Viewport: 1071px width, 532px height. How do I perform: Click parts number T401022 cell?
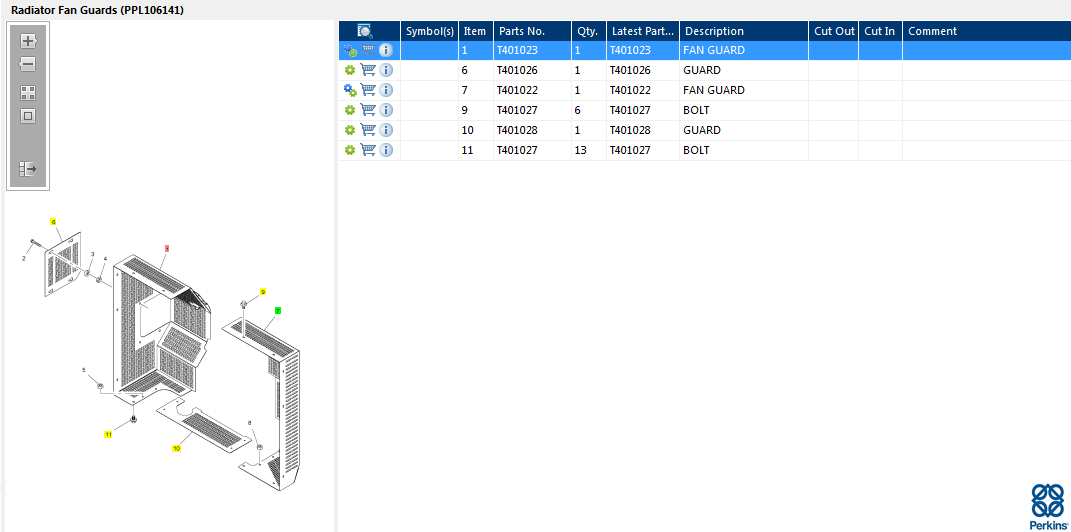click(x=532, y=89)
